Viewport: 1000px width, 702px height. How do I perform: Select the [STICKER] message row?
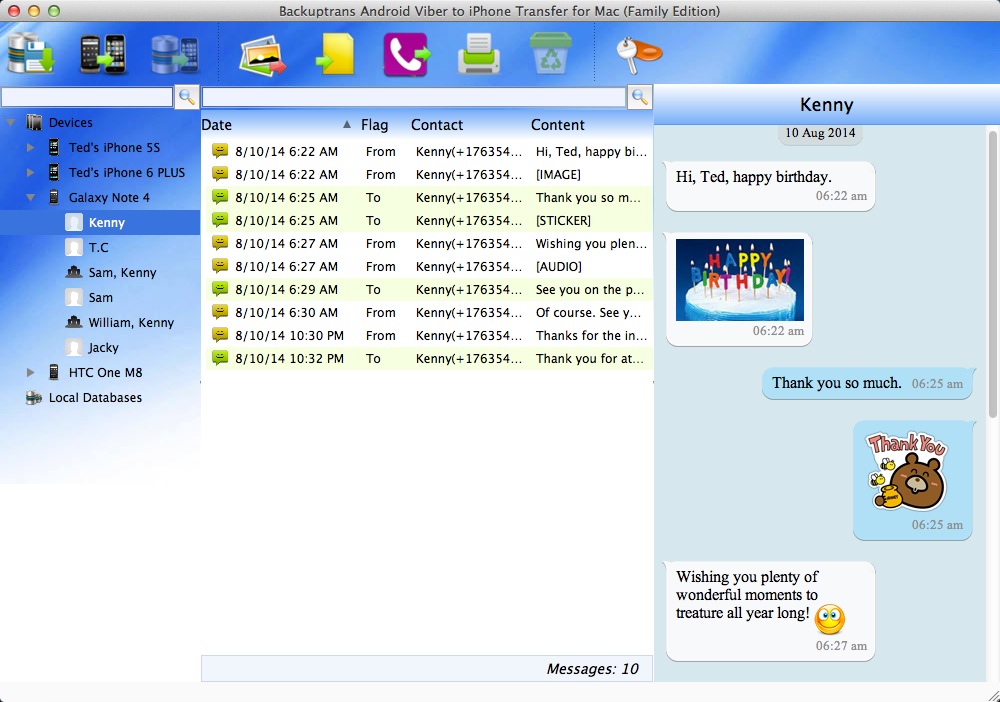click(x=429, y=221)
